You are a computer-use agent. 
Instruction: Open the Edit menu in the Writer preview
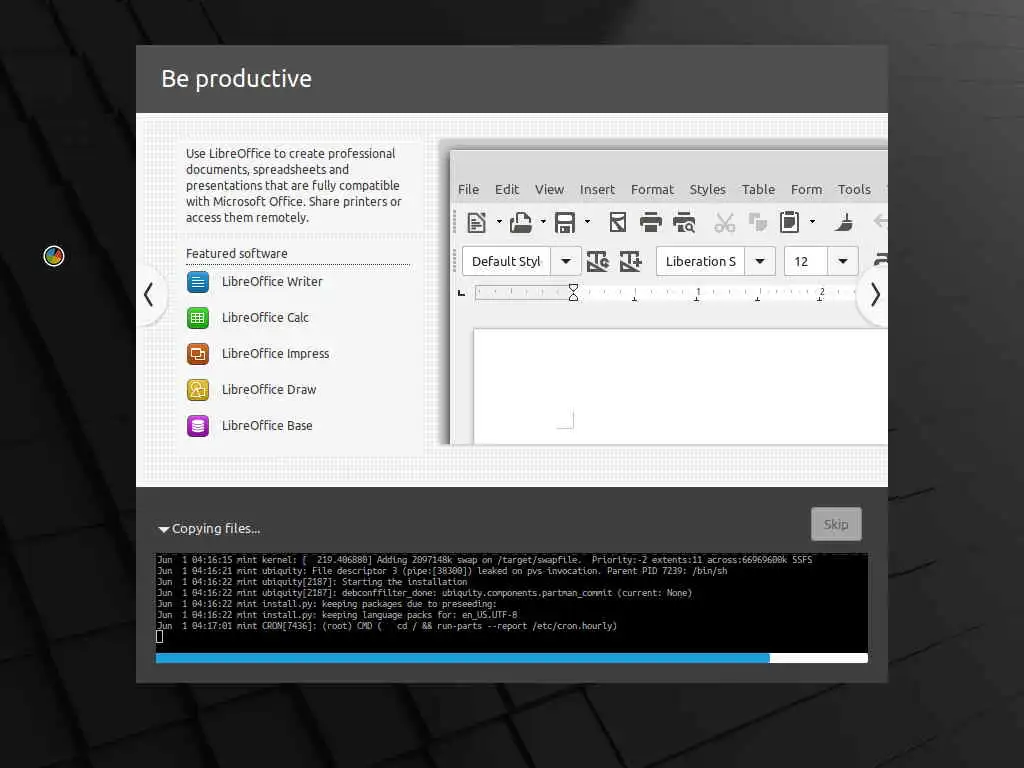507,189
